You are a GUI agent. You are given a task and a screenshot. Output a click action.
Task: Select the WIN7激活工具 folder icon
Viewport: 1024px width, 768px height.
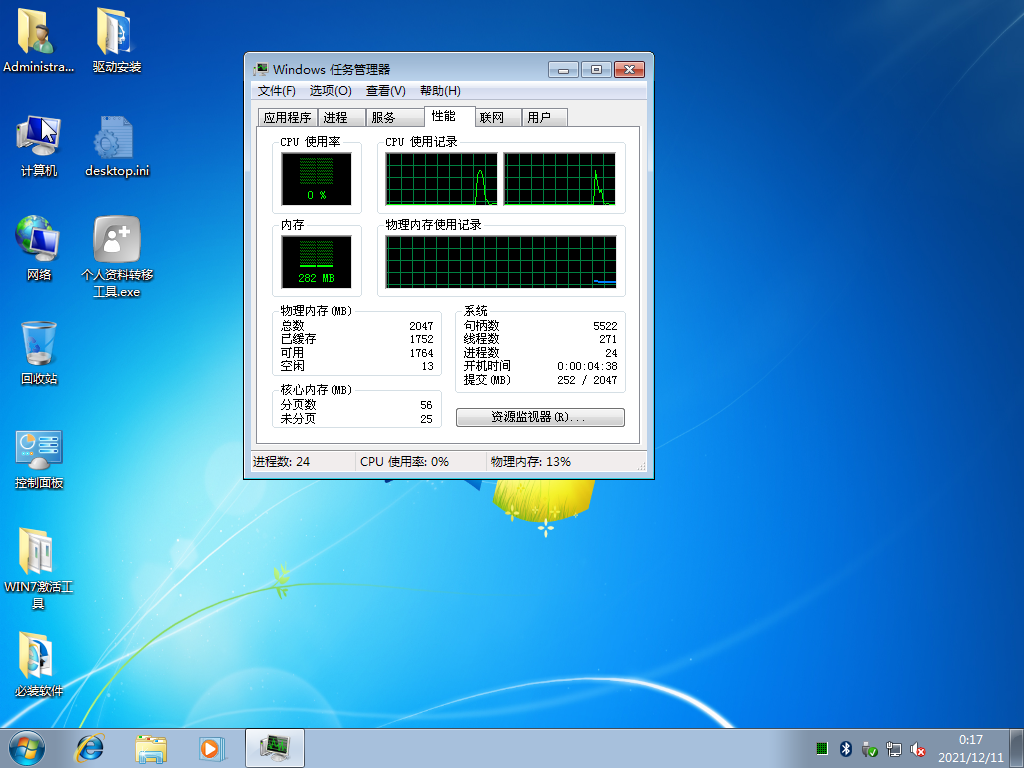pyautogui.click(x=39, y=568)
